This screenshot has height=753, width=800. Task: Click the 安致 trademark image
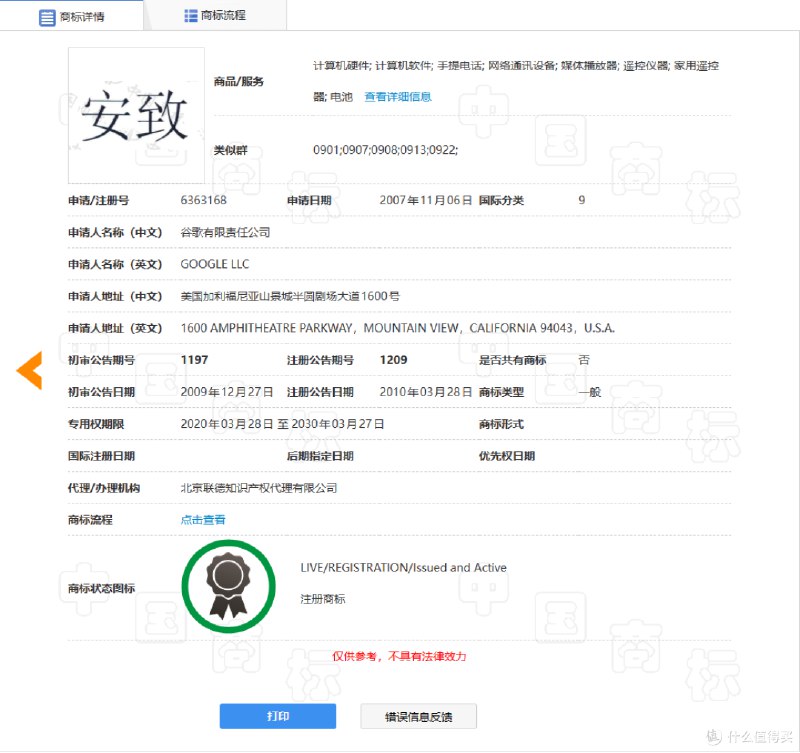135,114
